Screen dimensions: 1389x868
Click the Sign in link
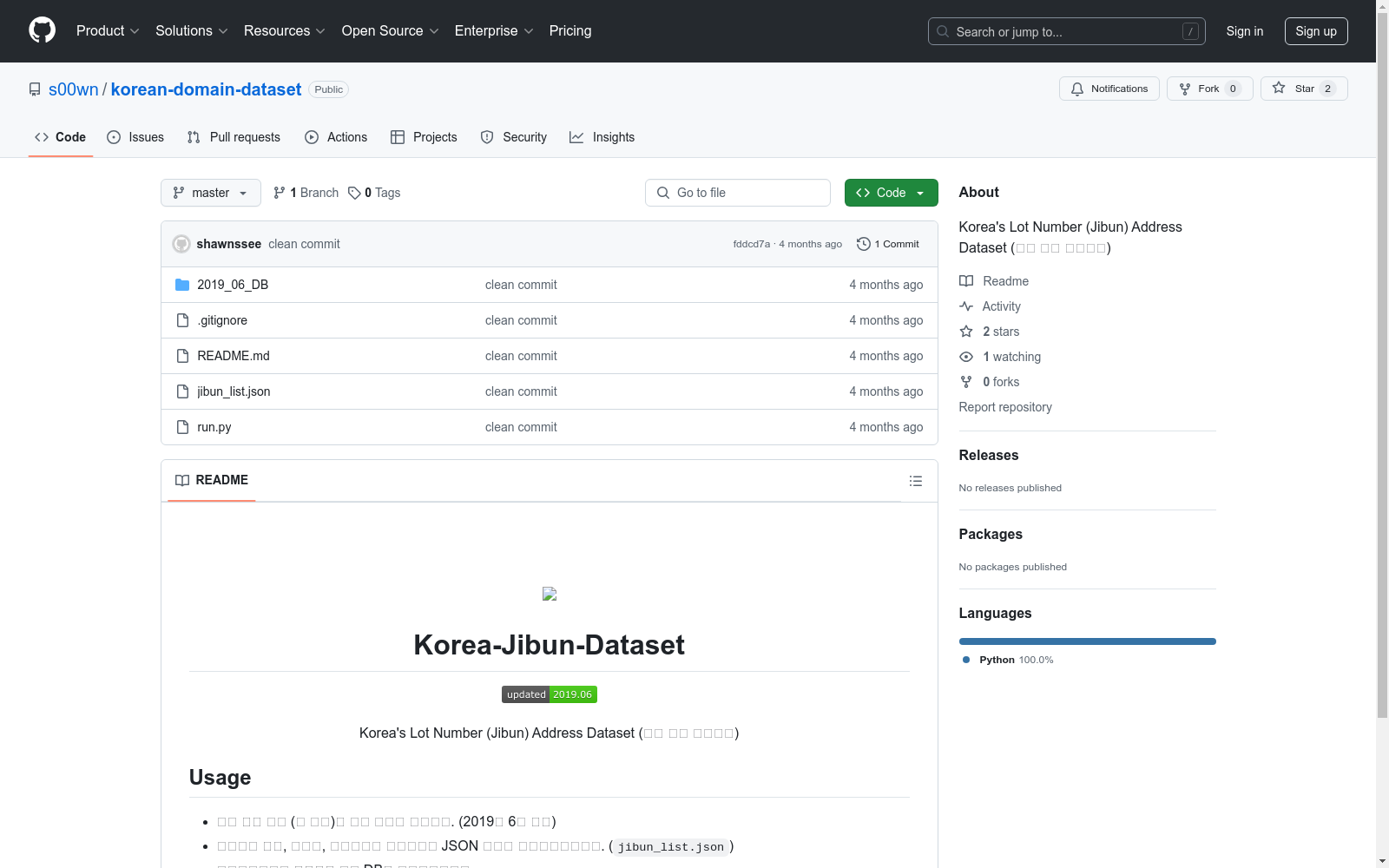(1245, 31)
